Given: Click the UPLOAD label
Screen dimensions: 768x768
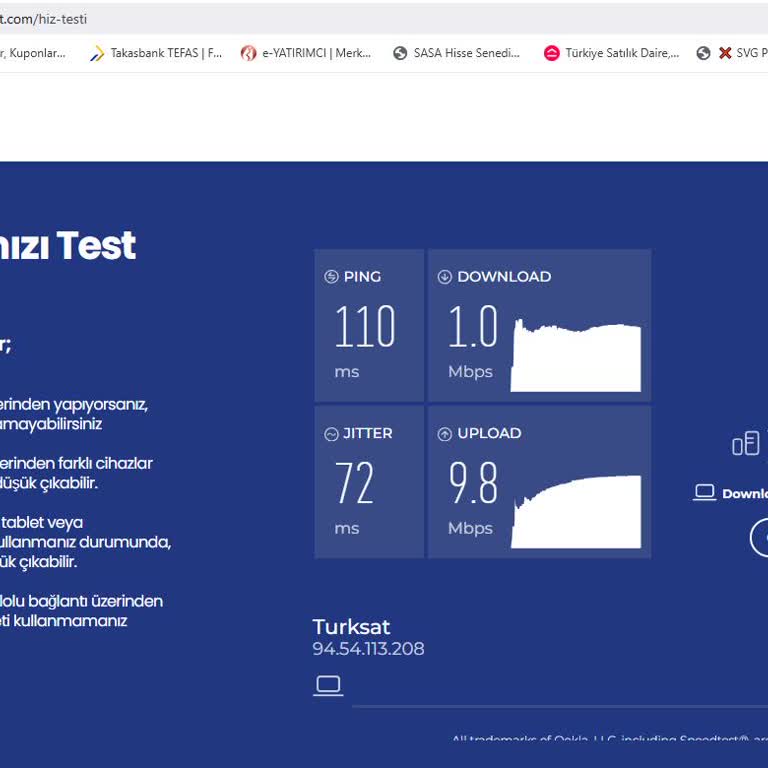Looking at the screenshot, I should pos(489,433).
